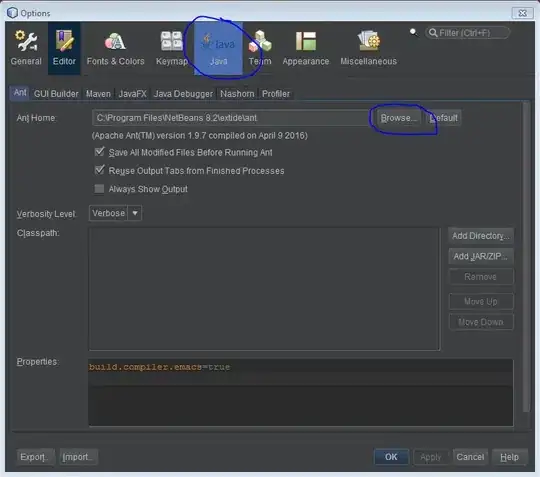Viewport: 540px width, 477px height.
Task: Click build.compiler.emacs=true property line
Action: [x=159, y=367]
